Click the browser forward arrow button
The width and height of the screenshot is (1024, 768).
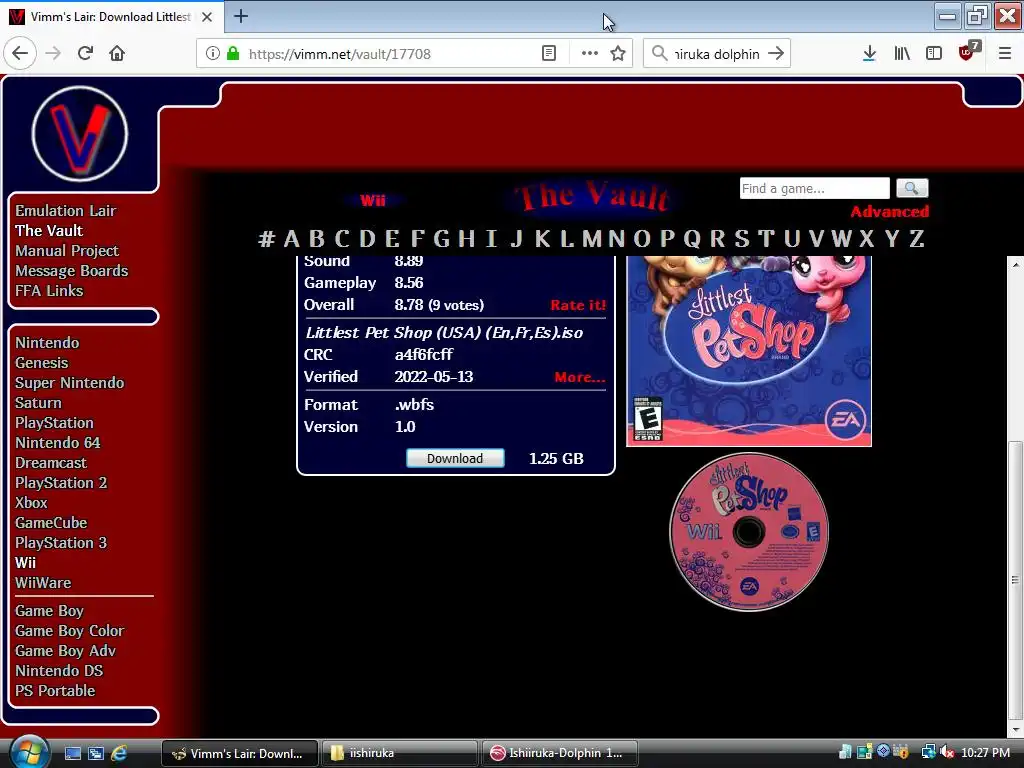pos(53,54)
